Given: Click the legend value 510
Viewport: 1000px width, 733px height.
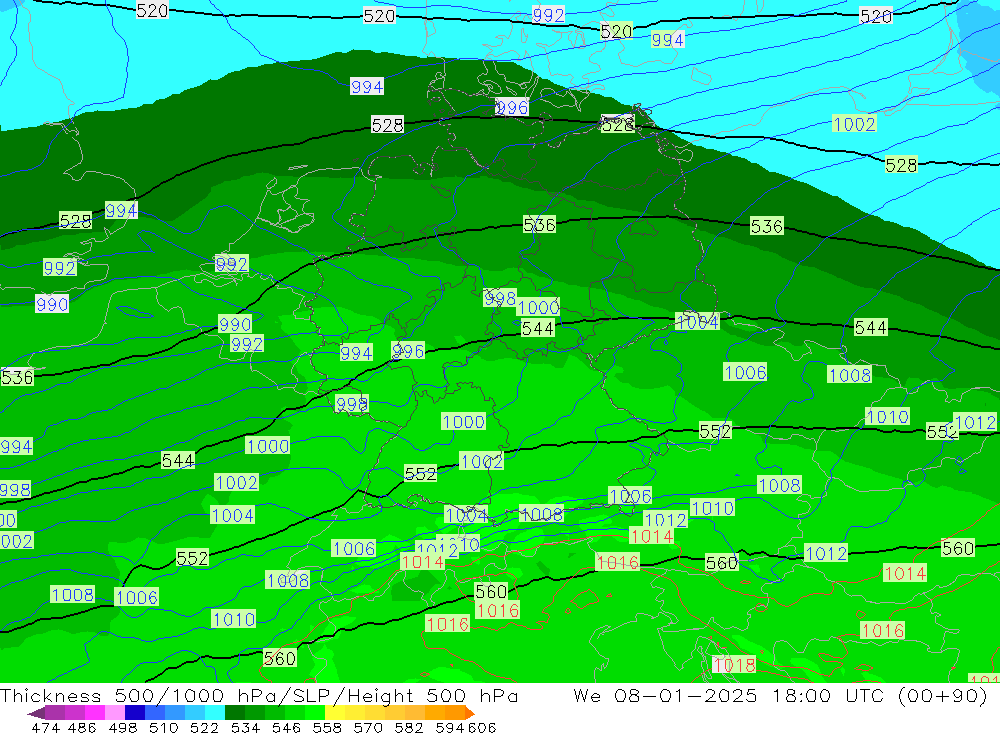Looking at the screenshot, I should (164, 727).
